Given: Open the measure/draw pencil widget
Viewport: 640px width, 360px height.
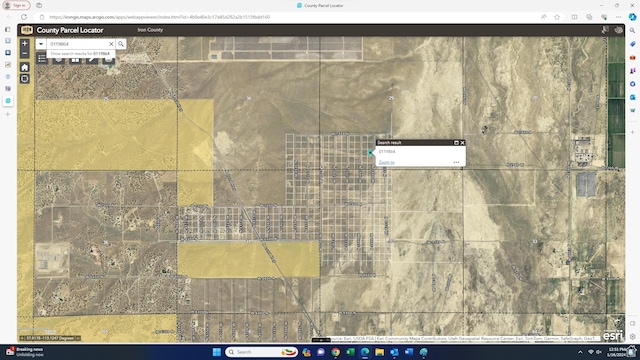Looking at the screenshot, I should (x=92, y=60).
